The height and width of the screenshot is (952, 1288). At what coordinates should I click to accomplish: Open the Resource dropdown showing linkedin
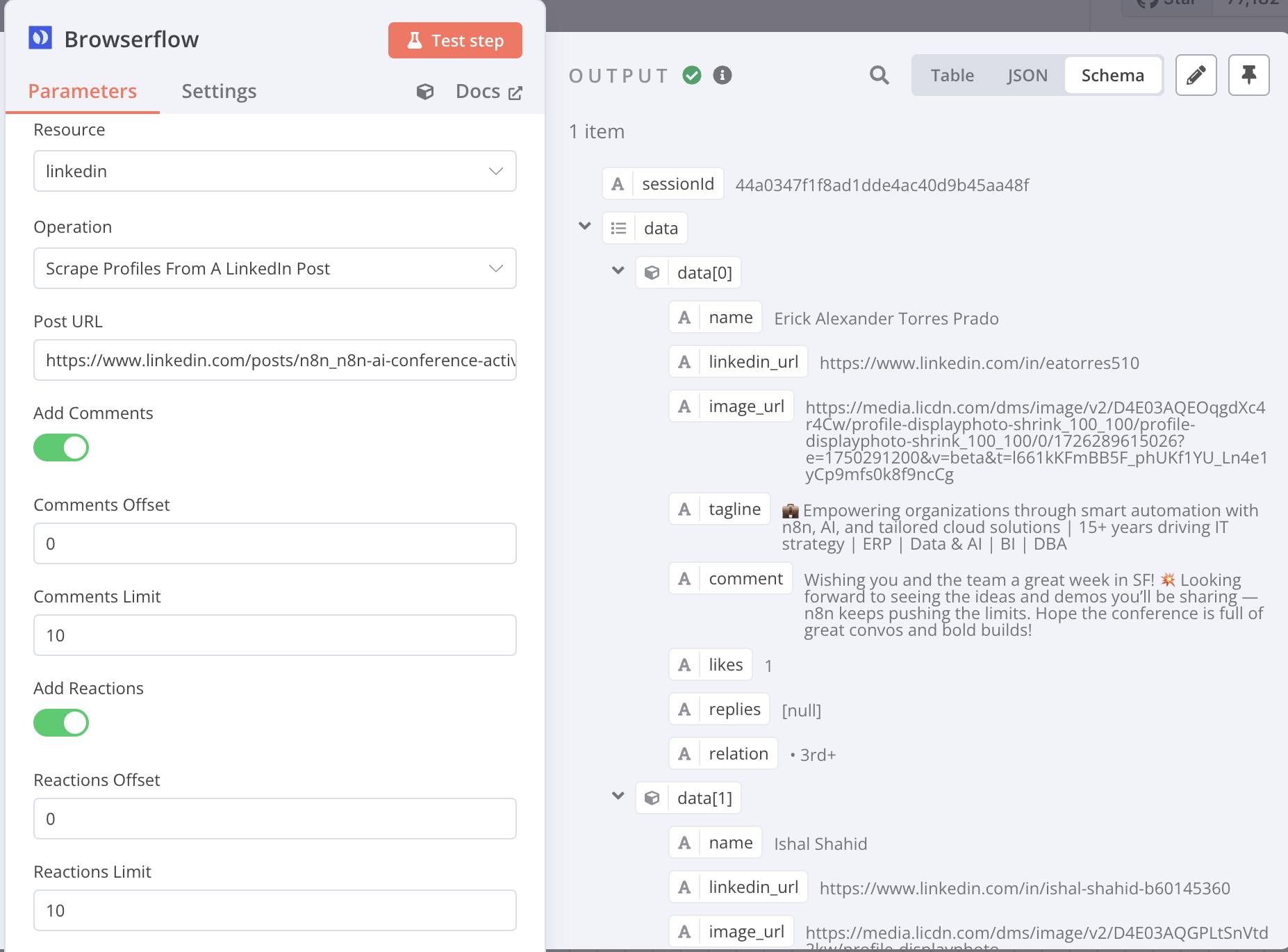tap(275, 171)
